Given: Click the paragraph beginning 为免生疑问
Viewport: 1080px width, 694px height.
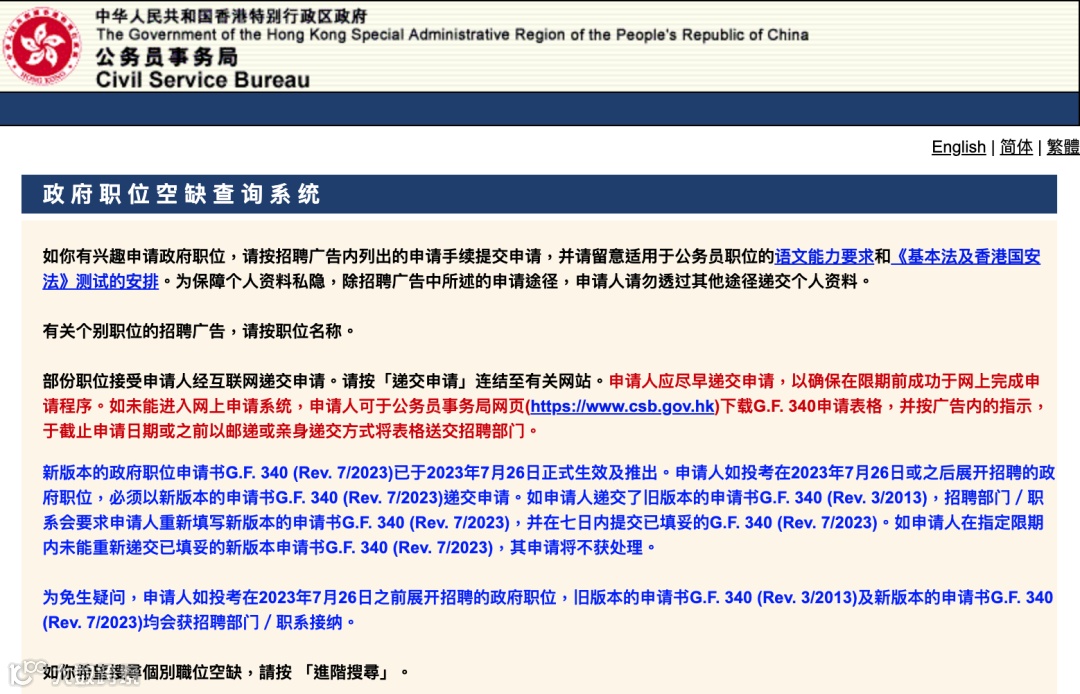Looking at the screenshot, I should pyautogui.click(x=548, y=610).
